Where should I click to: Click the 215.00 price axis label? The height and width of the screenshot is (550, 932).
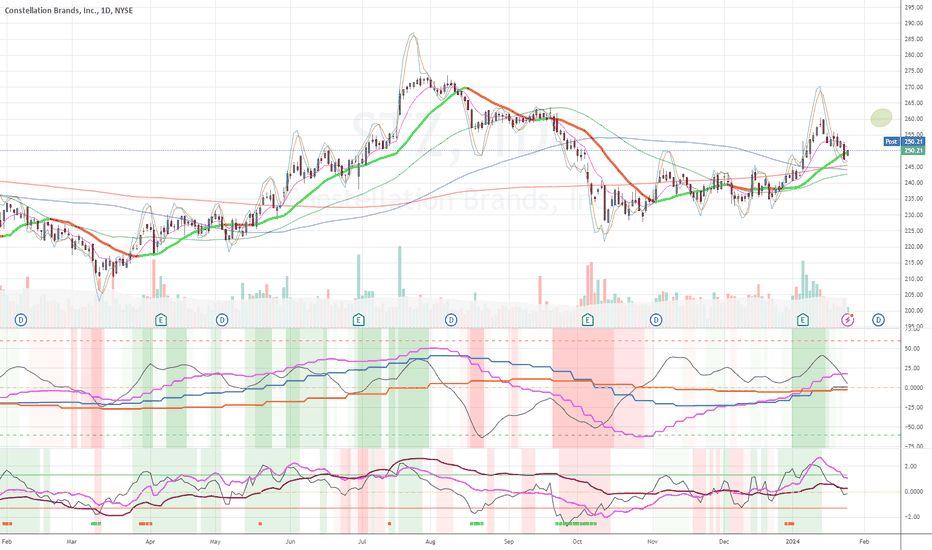coord(914,262)
